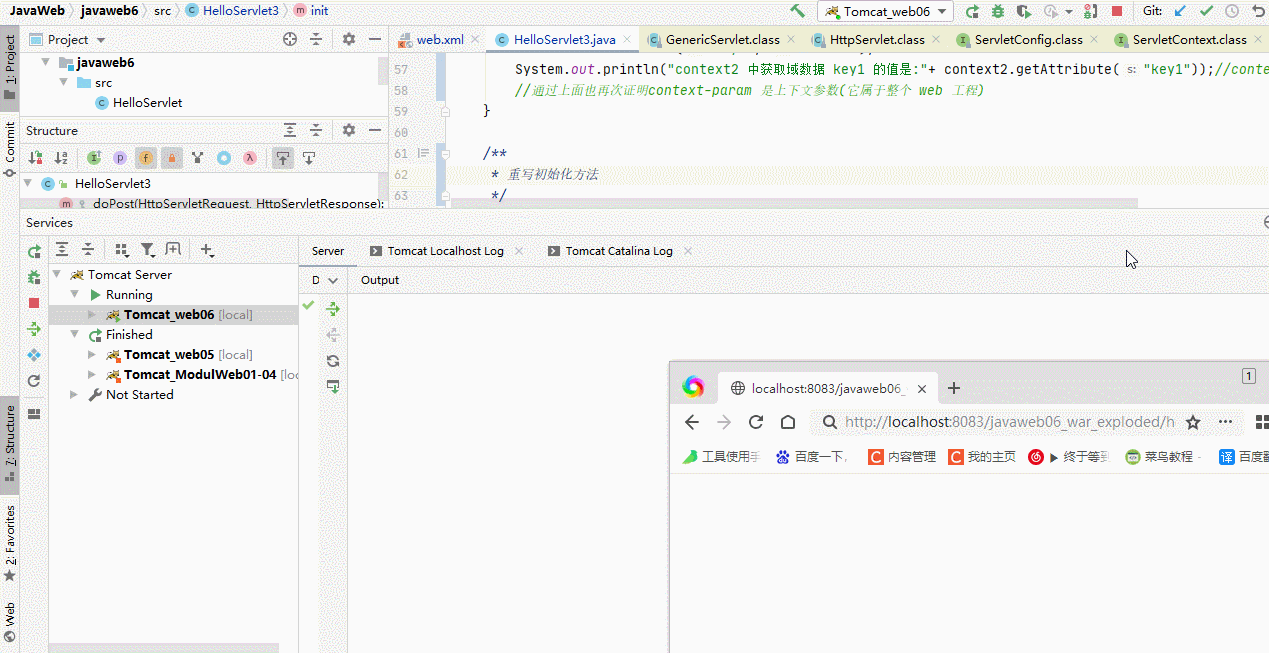Collapse all services in Services toolbar
The height and width of the screenshot is (653, 1269).
88,250
